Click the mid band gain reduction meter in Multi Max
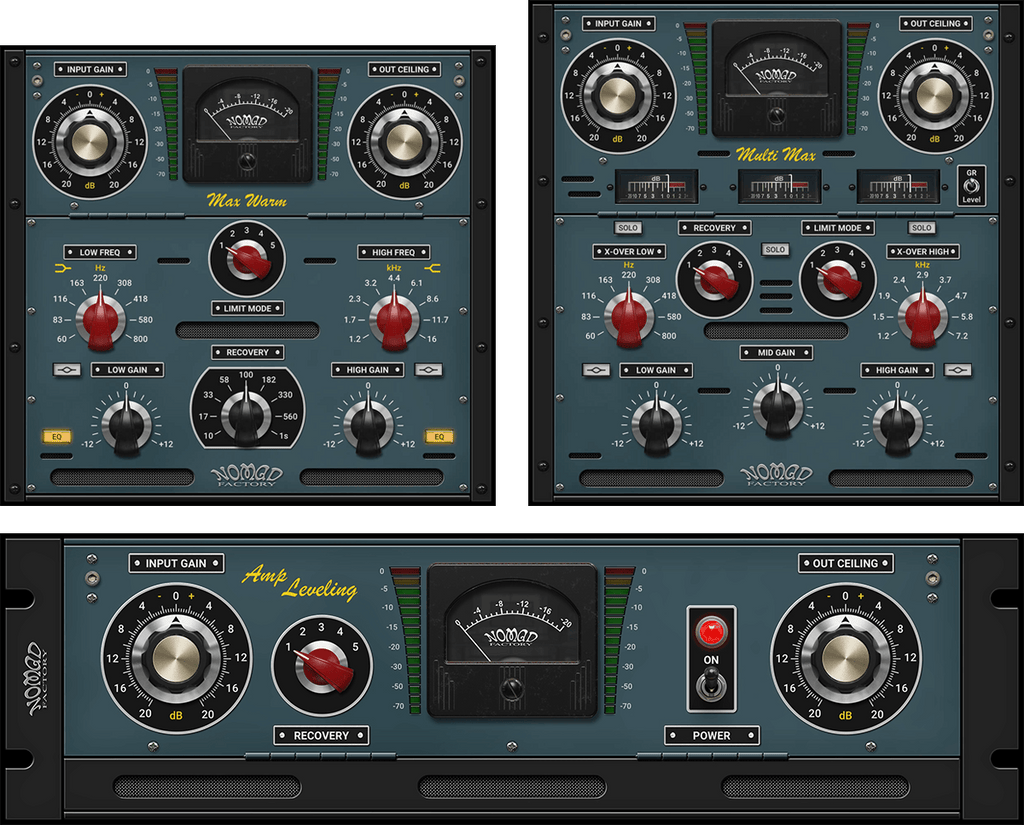 [x=779, y=187]
